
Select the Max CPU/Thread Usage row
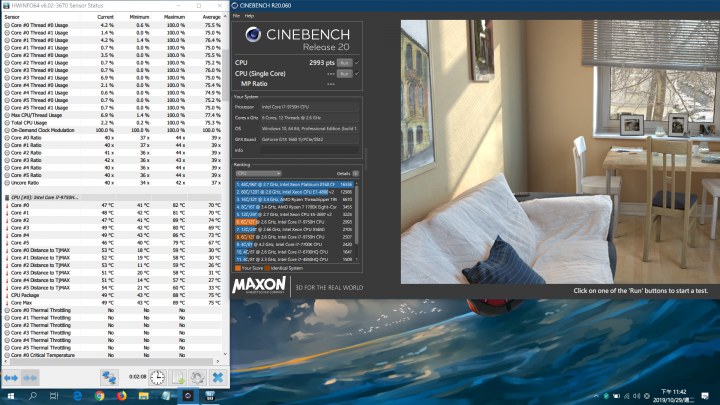pos(112,115)
